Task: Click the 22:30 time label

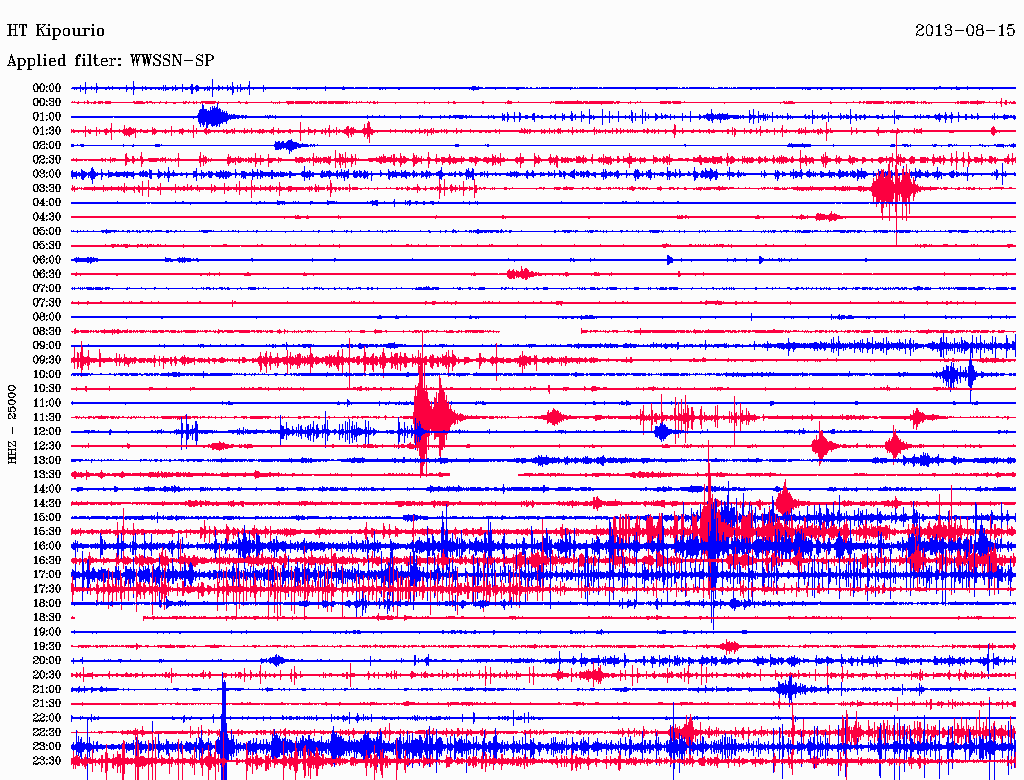Action: point(47,733)
